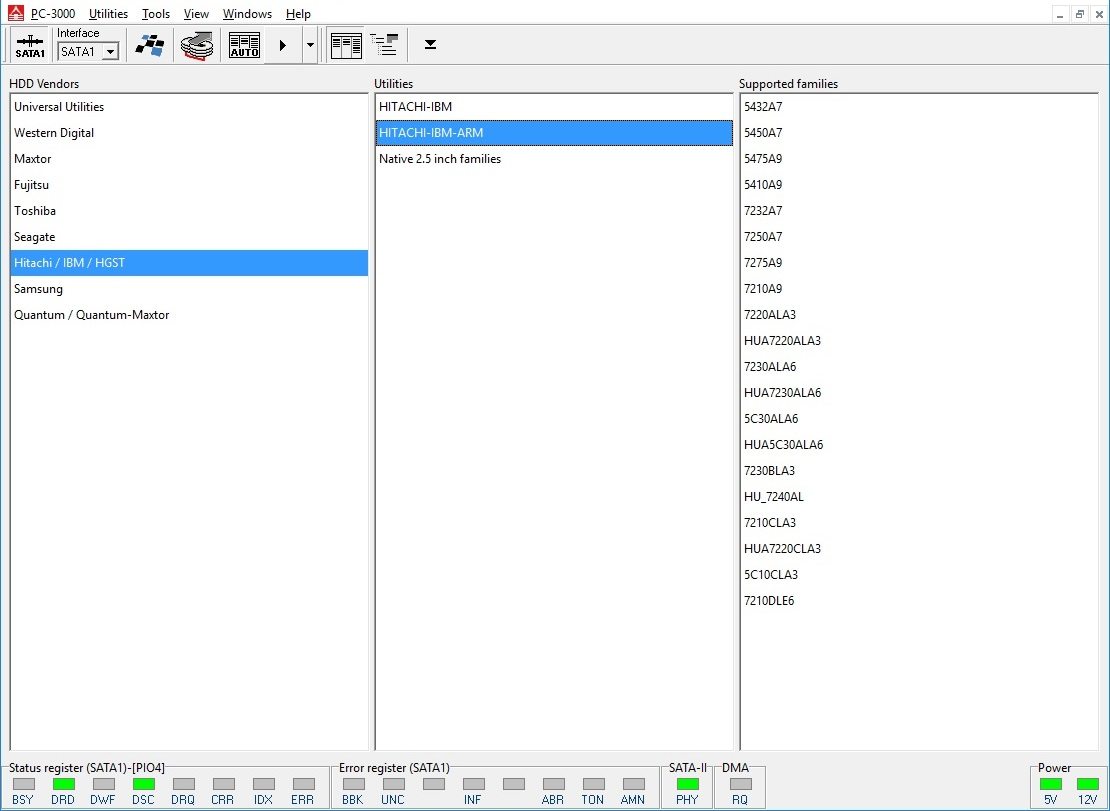The height and width of the screenshot is (811, 1110).
Task: Select Toshiba vendor
Action: [189, 211]
